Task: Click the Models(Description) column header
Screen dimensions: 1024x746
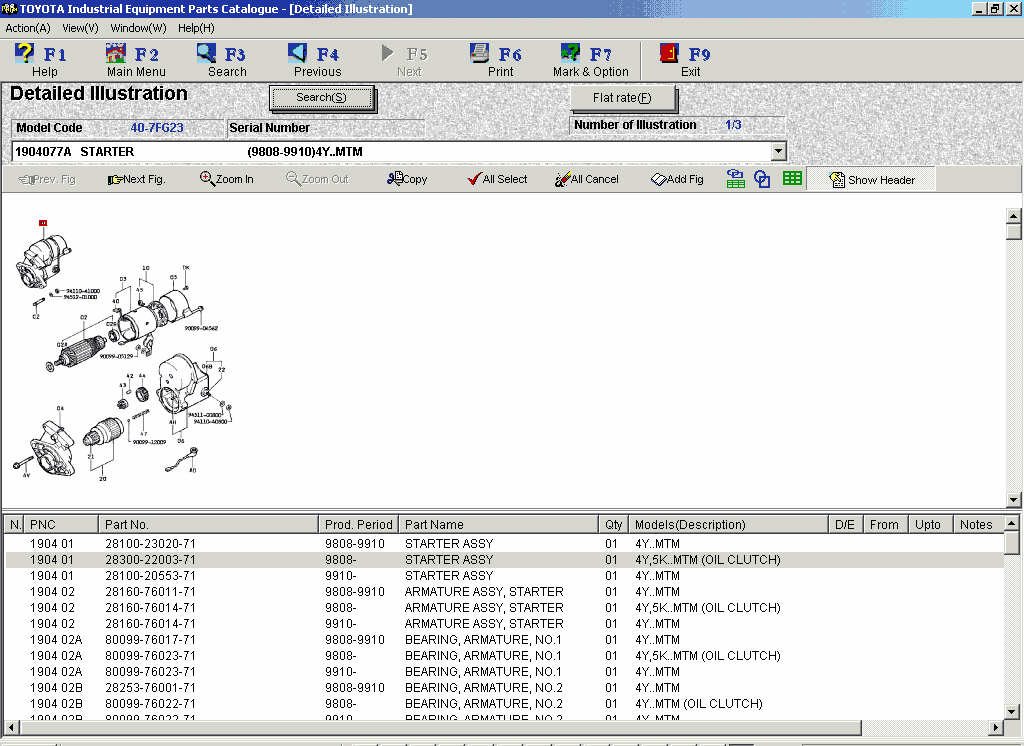Action: point(728,525)
